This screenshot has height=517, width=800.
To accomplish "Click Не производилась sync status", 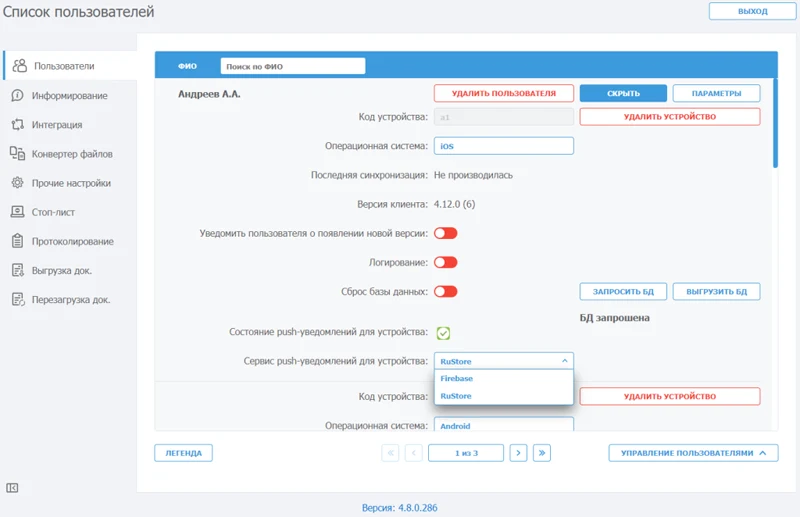I will click(x=473, y=175).
